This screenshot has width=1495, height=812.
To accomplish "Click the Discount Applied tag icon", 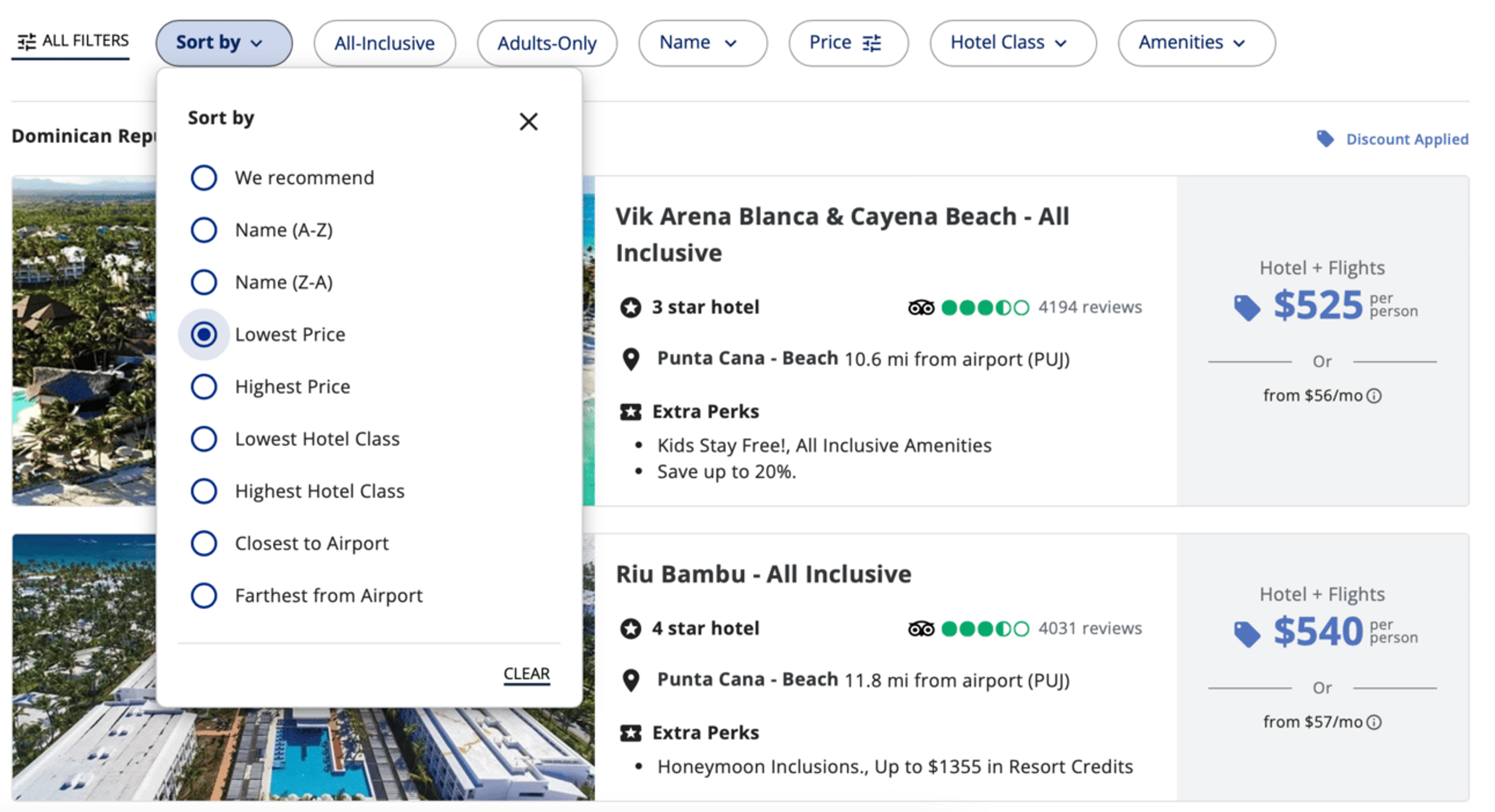I will coord(1325,139).
